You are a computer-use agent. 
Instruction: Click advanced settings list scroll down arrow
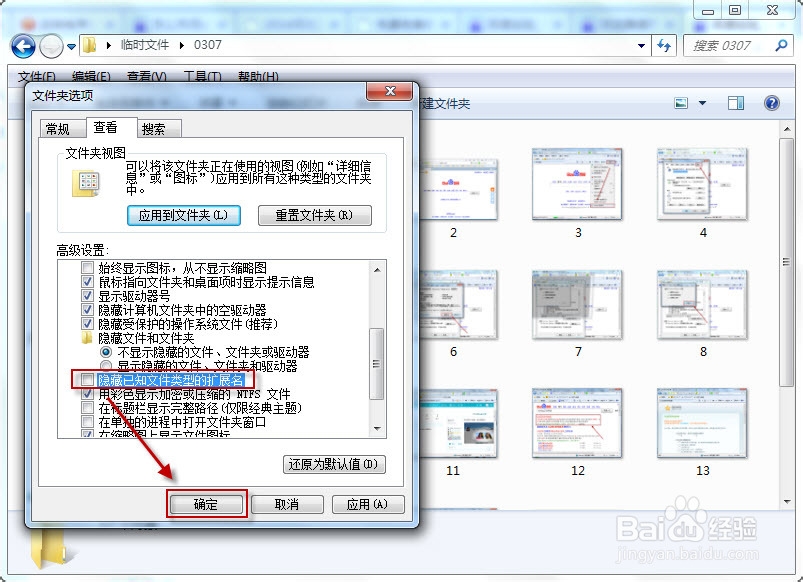pyautogui.click(x=377, y=429)
